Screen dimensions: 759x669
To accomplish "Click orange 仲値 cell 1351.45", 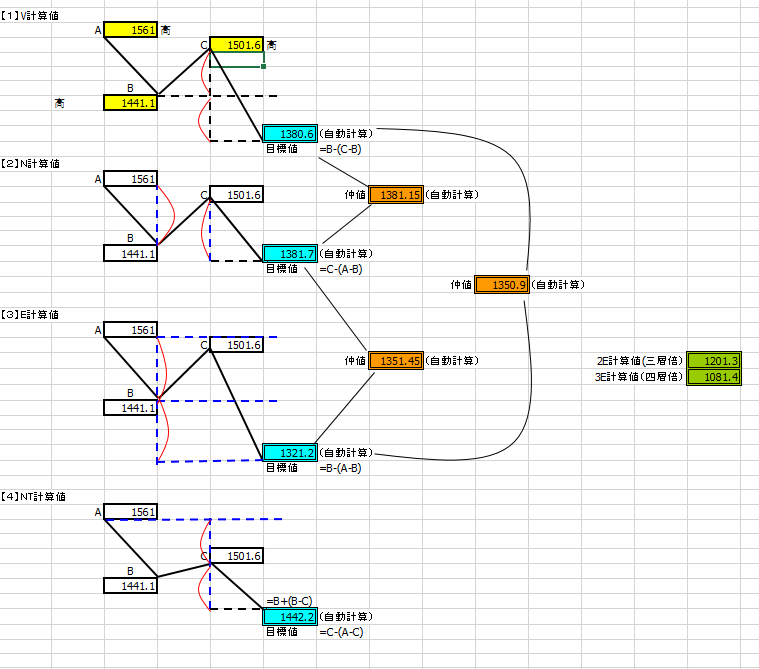I will pyautogui.click(x=395, y=360).
